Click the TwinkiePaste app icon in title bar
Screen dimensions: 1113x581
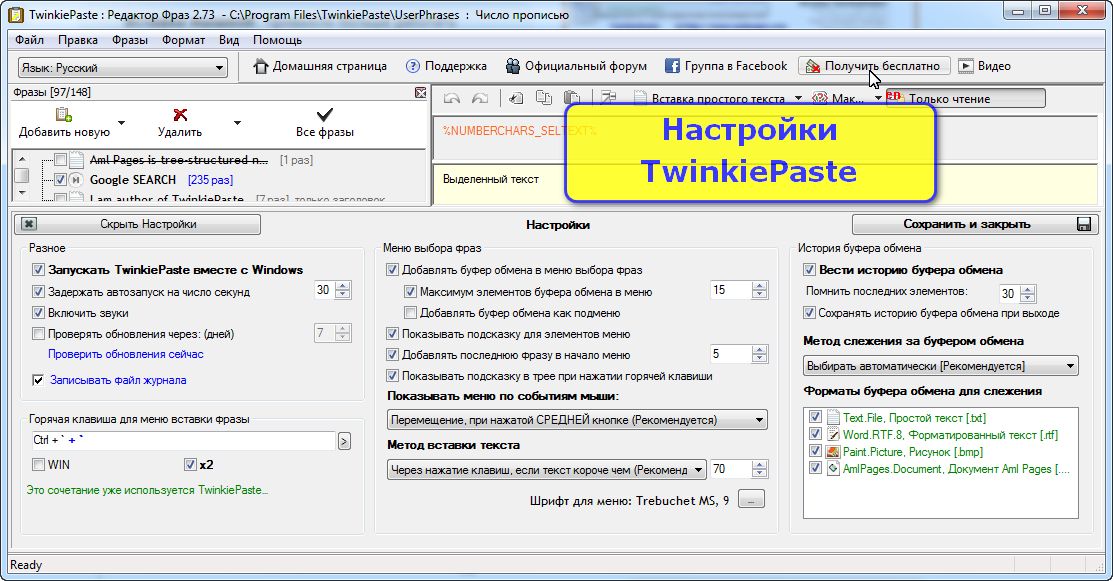pos(16,15)
